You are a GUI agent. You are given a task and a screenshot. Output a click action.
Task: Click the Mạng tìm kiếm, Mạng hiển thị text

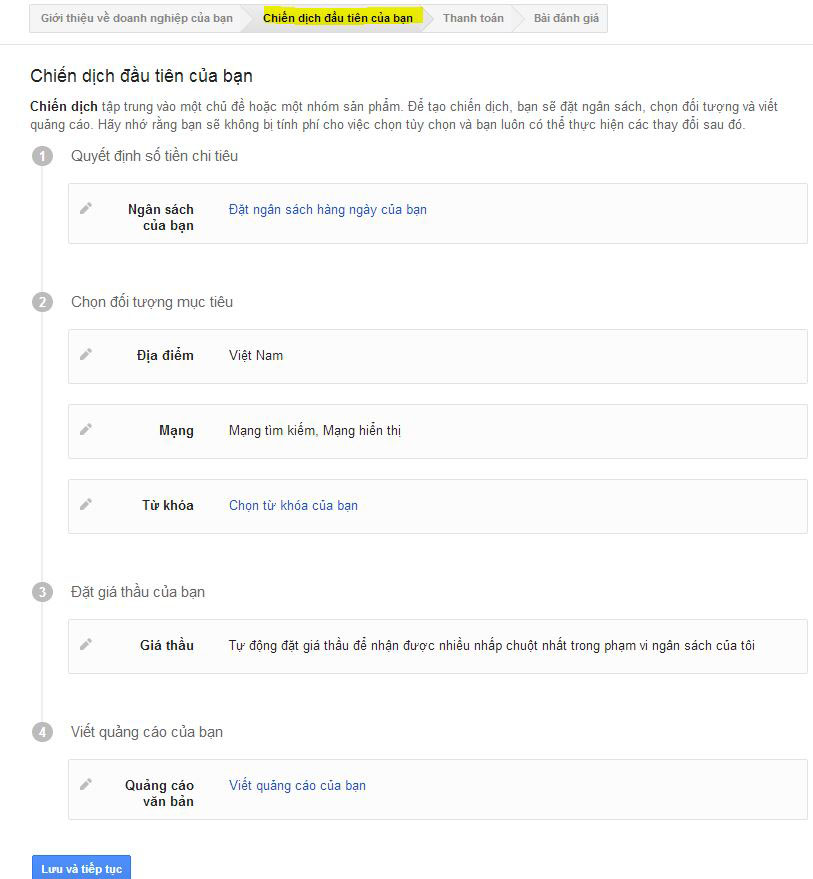click(315, 431)
